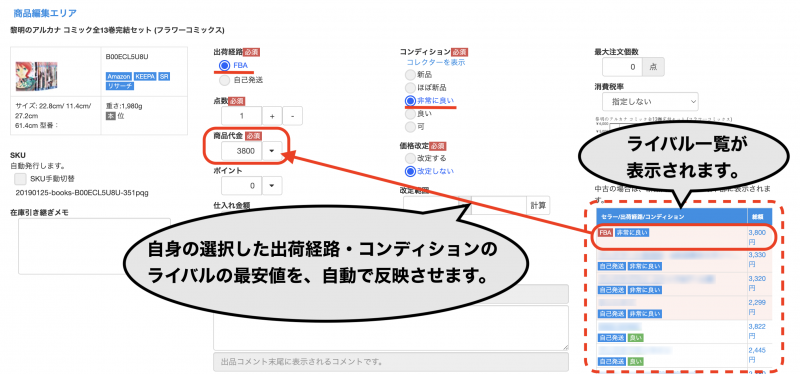Edit the 最大注文個数 input field
This screenshot has height=374, width=800.
(x=622, y=67)
